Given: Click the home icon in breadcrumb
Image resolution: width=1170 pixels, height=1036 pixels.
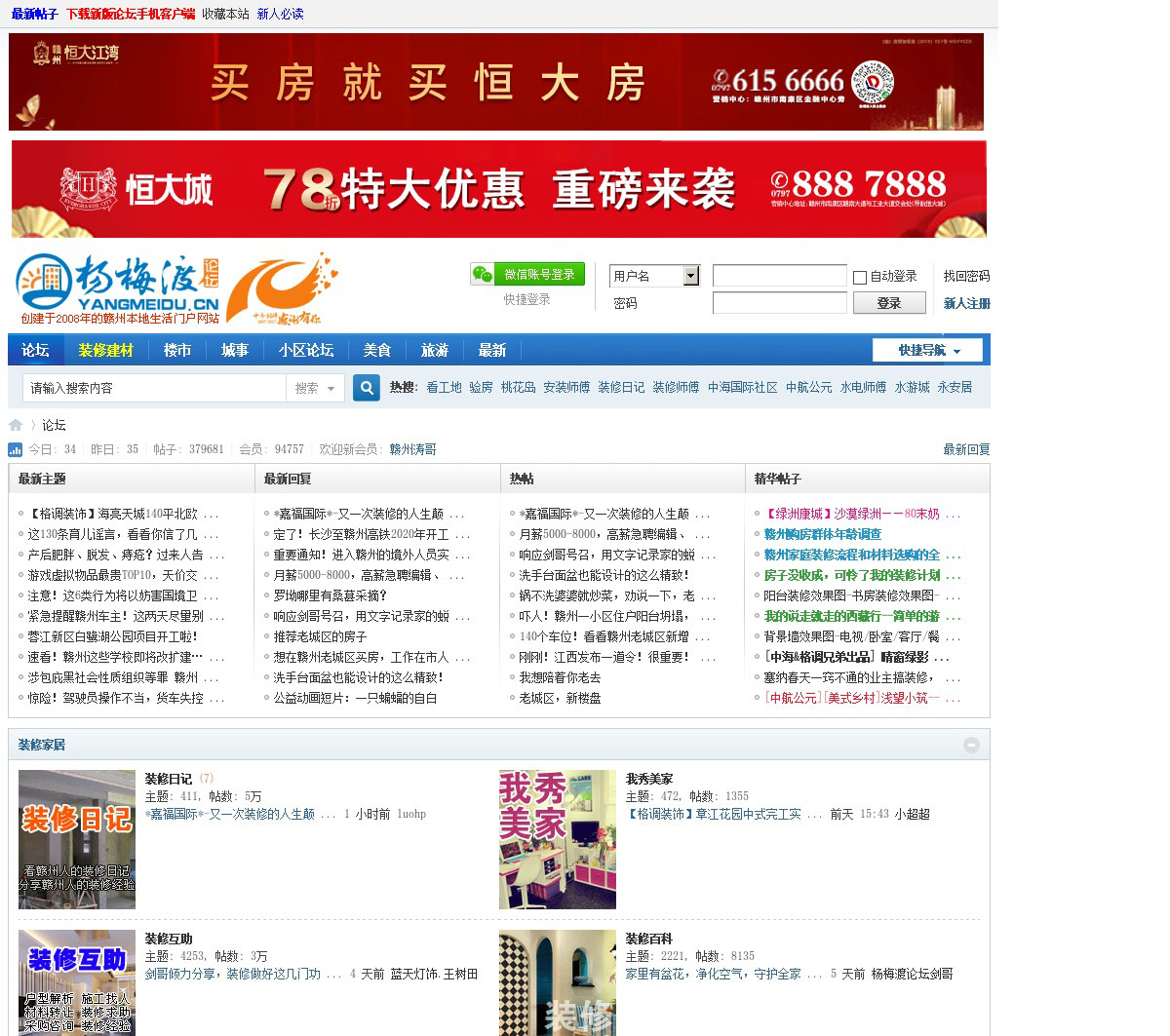Looking at the screenshot, I should 16,425.
